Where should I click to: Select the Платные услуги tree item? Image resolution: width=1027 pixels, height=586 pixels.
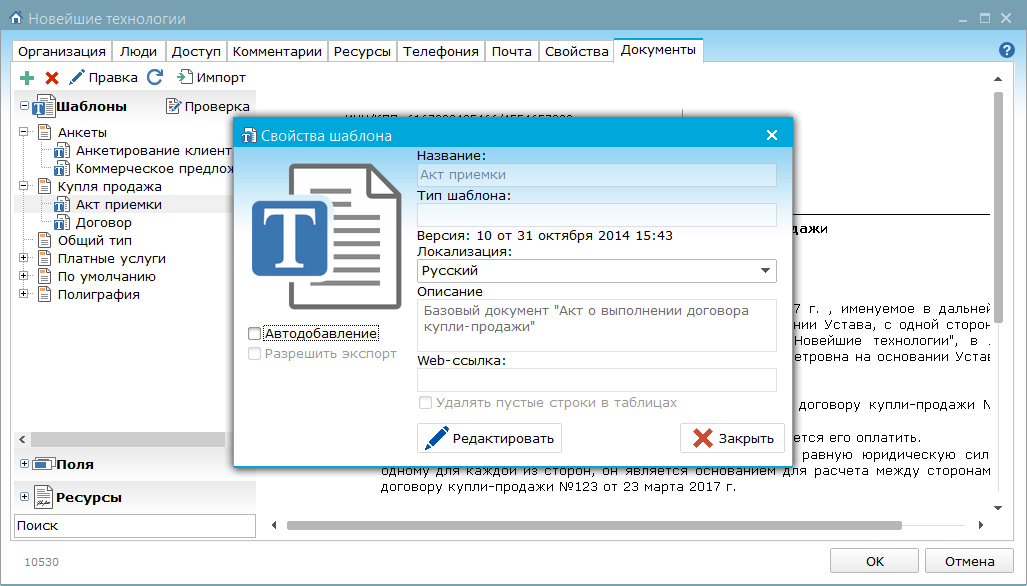(x=111, y=259)
